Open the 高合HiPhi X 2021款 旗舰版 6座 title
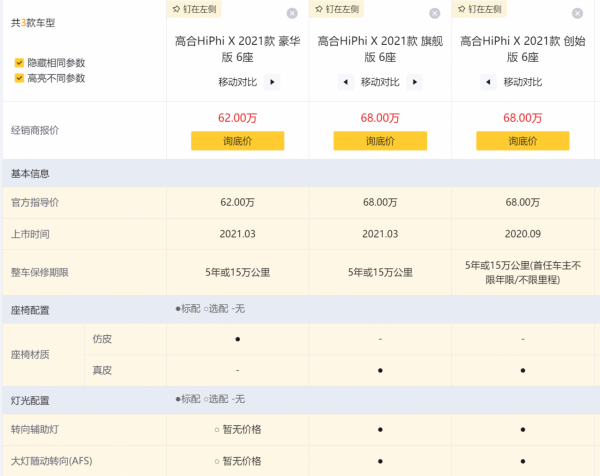Screen dimensions: 600x476 coord(380,49)
